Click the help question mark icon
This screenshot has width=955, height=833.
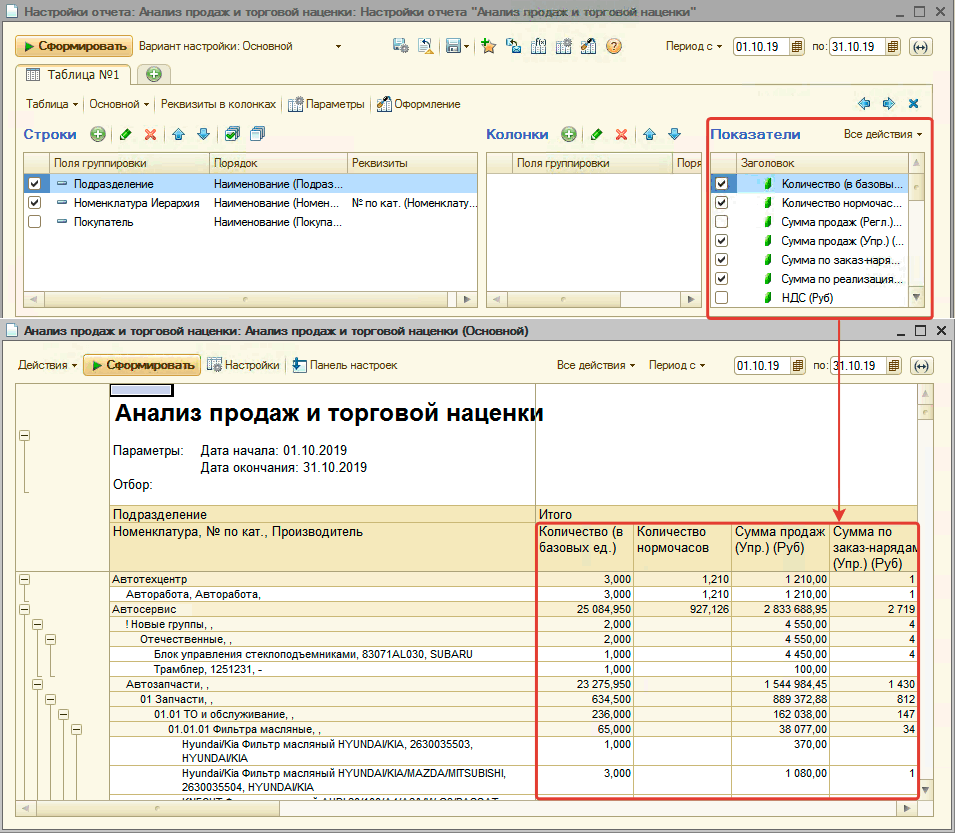[613, 46]
